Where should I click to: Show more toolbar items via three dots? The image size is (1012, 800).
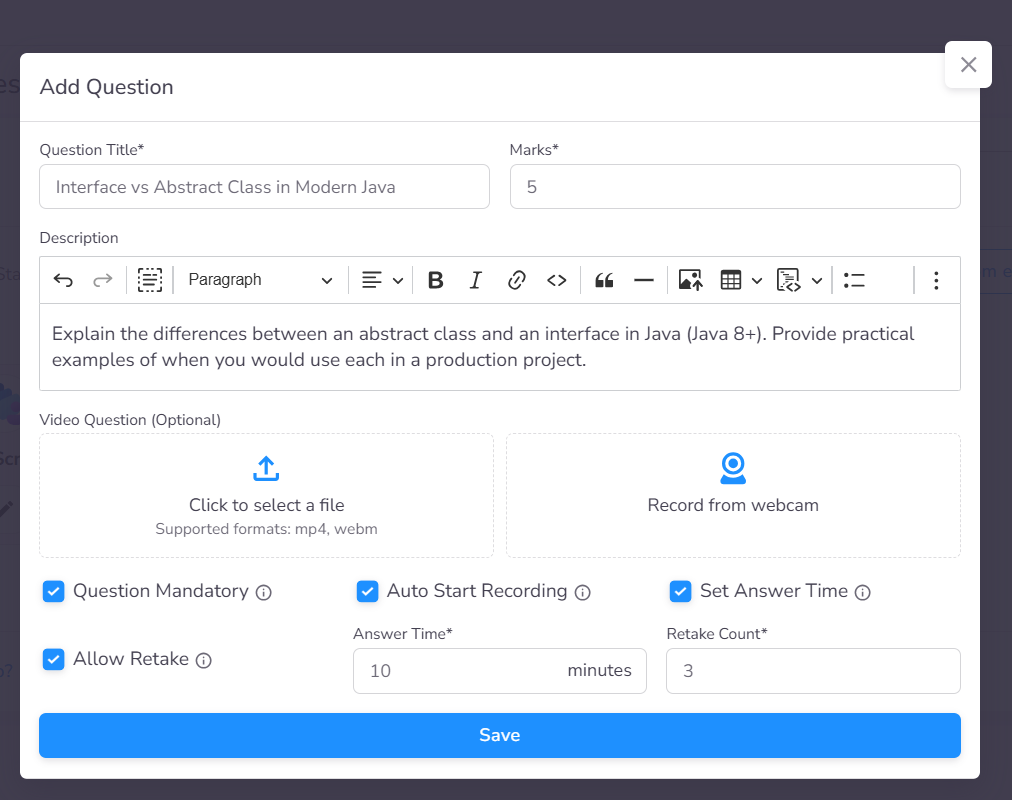(936, 280)
